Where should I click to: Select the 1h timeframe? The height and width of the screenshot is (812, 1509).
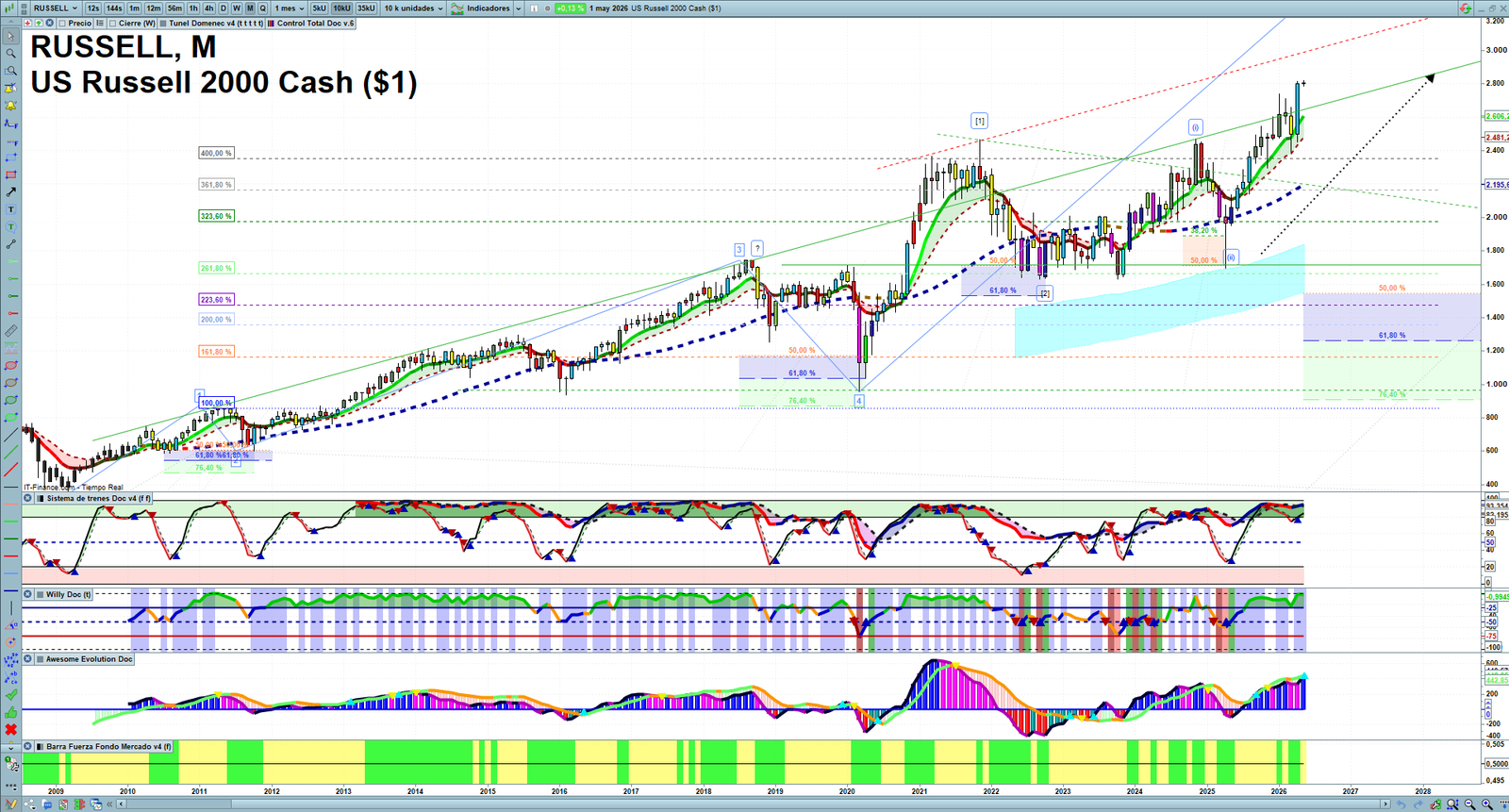point(193,8)
